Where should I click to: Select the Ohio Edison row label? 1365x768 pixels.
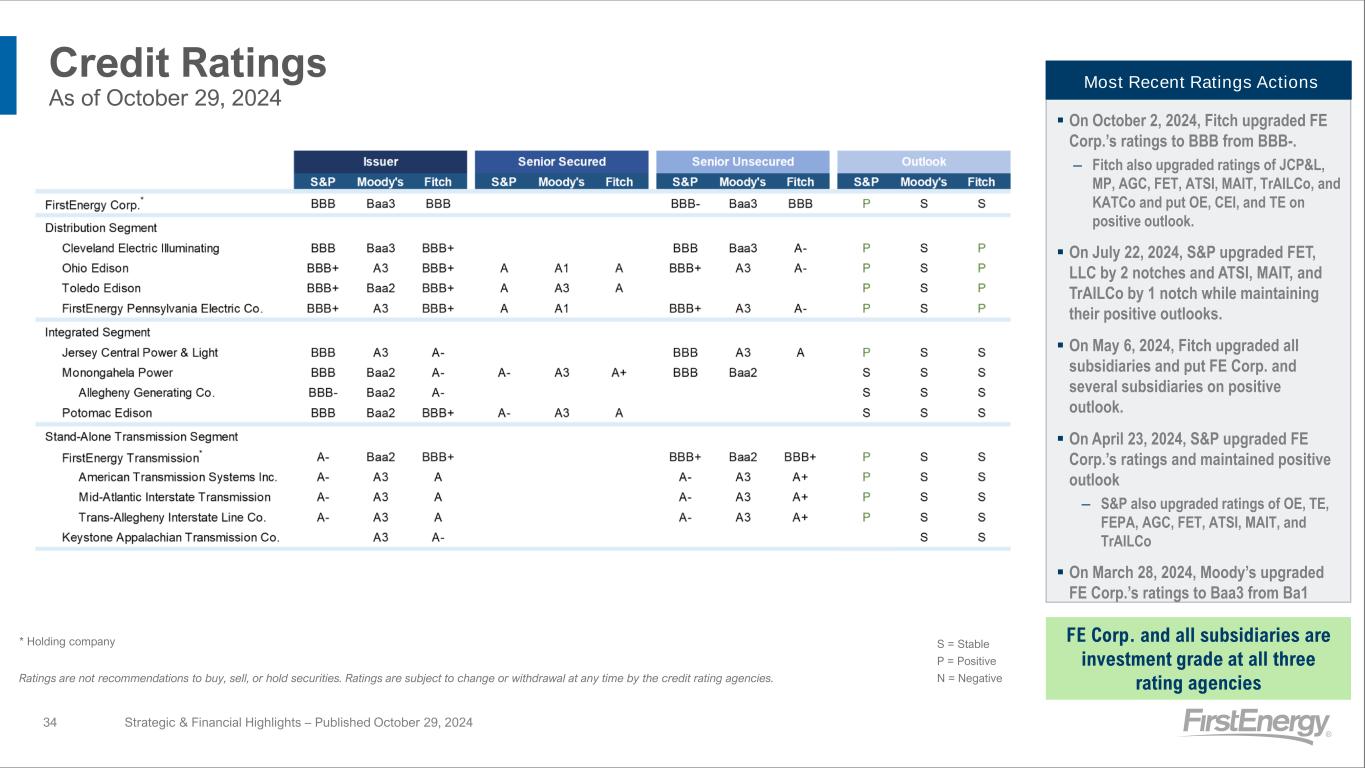pyautogui.click(x=95, y=268)
